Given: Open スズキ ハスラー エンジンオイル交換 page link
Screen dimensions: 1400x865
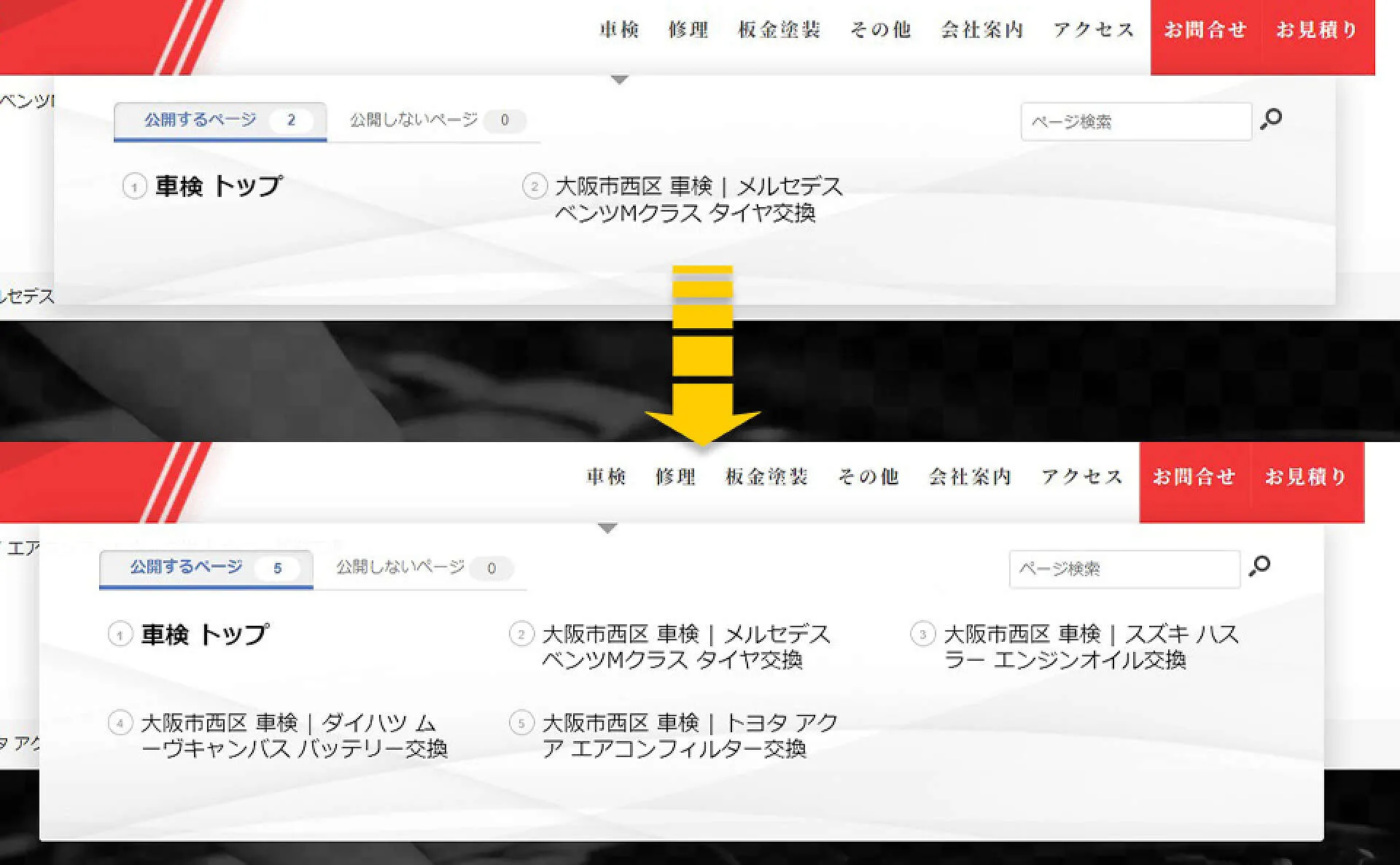Looking at the screenshot, I should pyautogui.click(x=1091, y=646).
